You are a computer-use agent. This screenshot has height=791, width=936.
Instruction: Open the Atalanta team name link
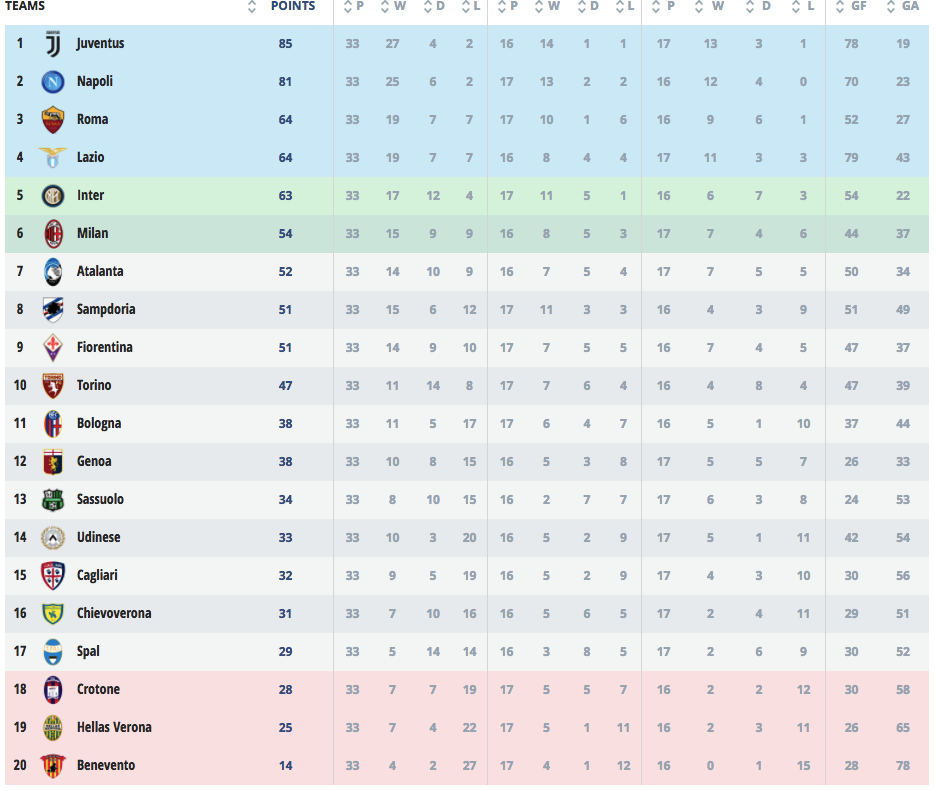click(100, 272)
